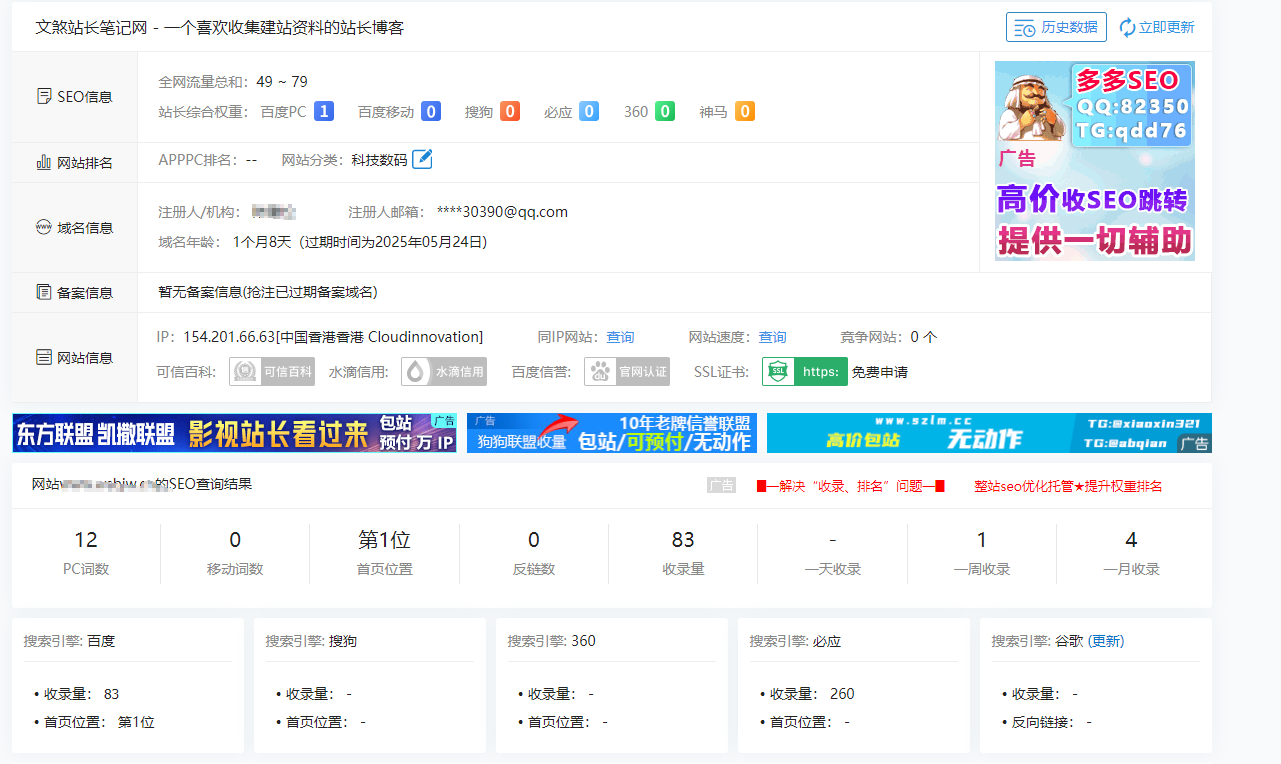
Task: Click the 解决"收录、排名"问题 red link
Action: [x=851, y=486]
